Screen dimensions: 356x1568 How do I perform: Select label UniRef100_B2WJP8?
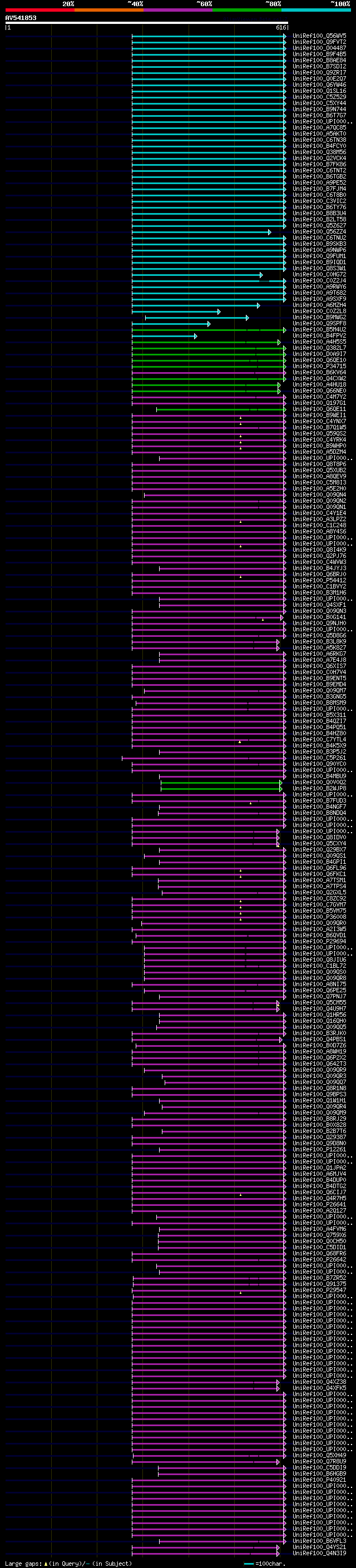coord(319,788)
